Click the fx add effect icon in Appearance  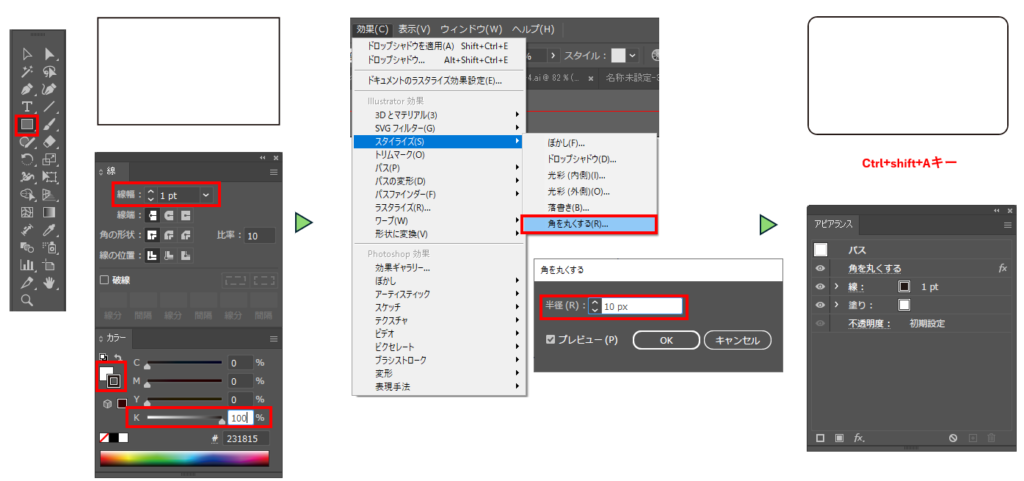coord(859,438)
